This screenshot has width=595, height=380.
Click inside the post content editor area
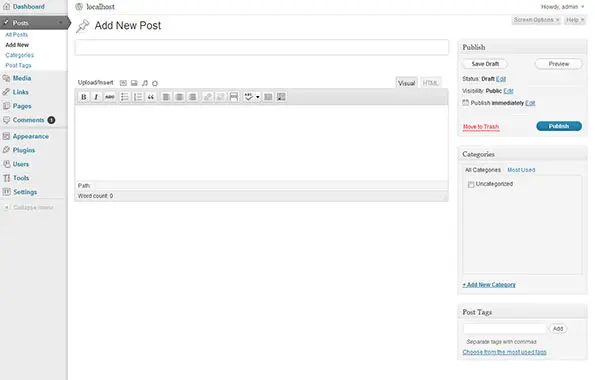(x=261, y=143)
